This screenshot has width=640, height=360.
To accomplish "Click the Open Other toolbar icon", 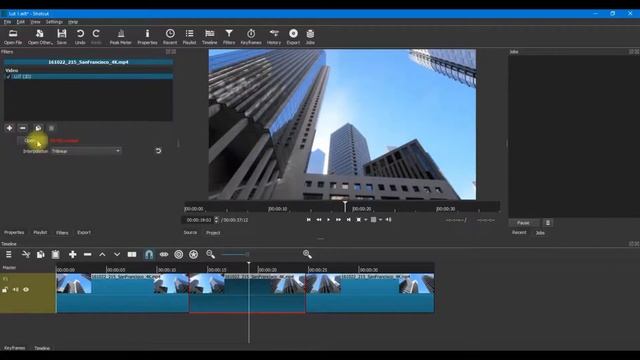I will pos(40,36).
